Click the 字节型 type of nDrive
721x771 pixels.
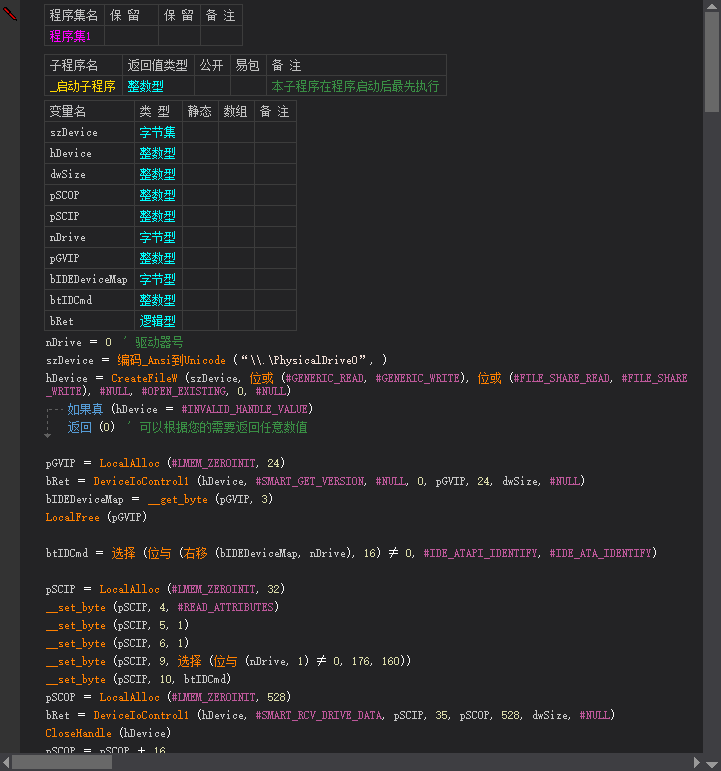coord(158,237)
